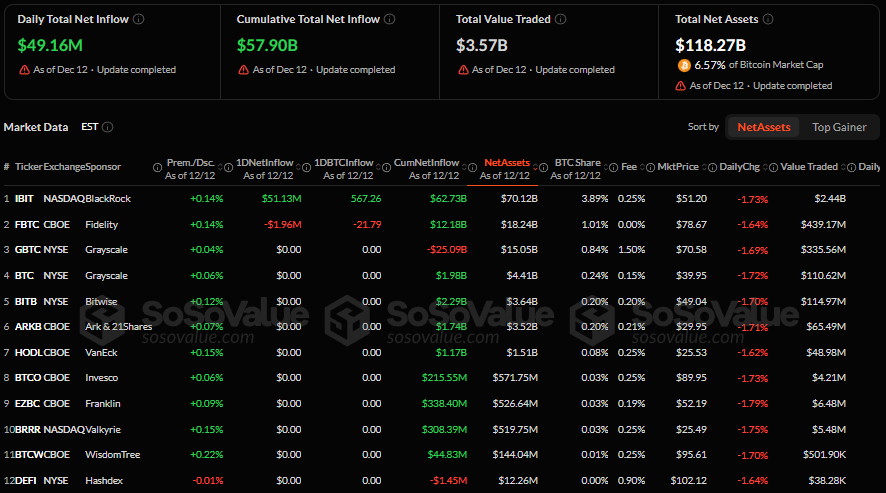Click the $57.90B cumulative inflow value
The image size is (886, 493).
click(267, 45)
